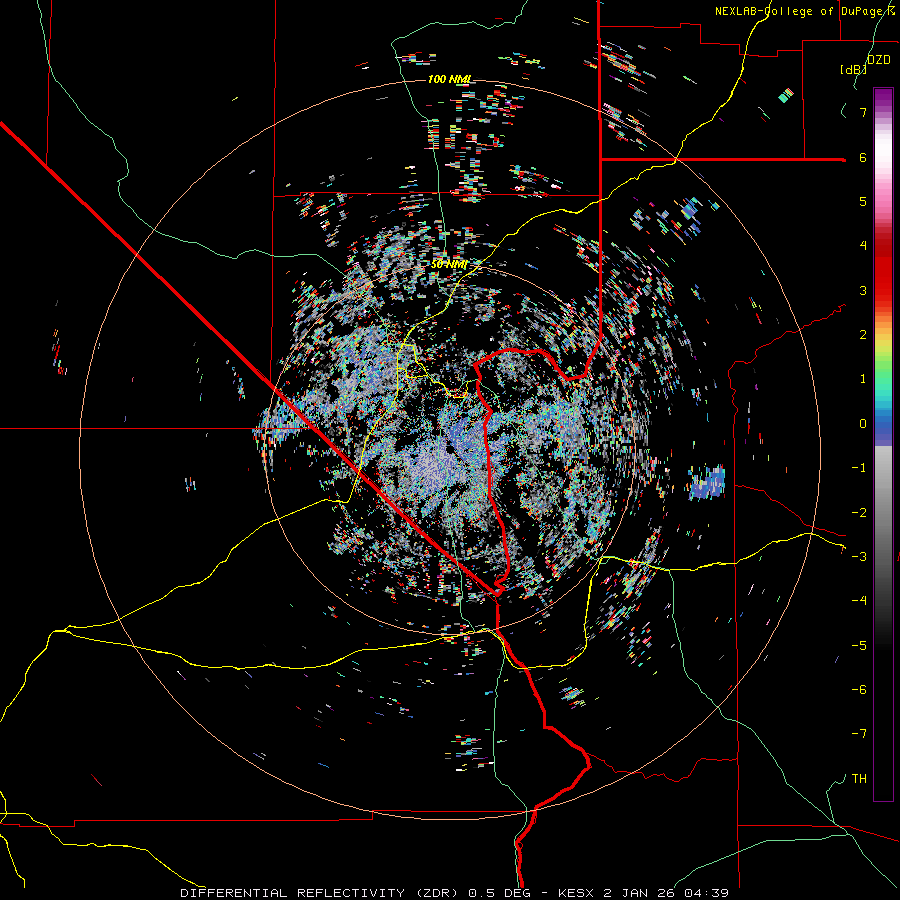Click the 0 value on the scale
The width and height of the screenshot is (900, 900).
pos(863,424)
